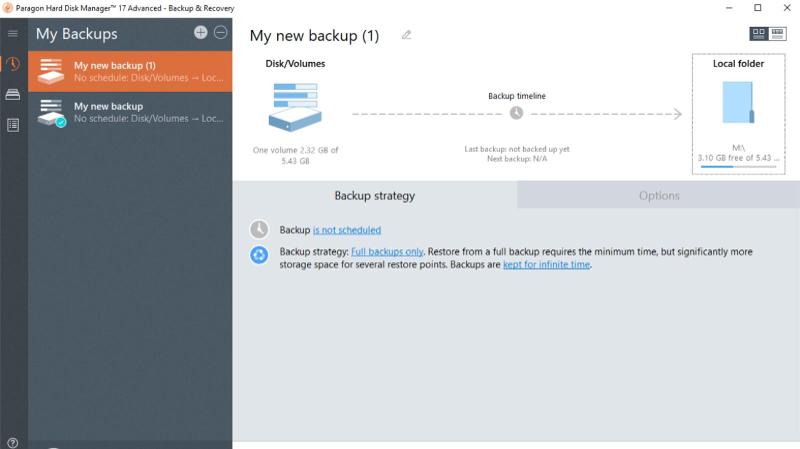800x449 pixels.
Task: Click the Backup timeline clock marker
Action: click(x=516, y=113)
